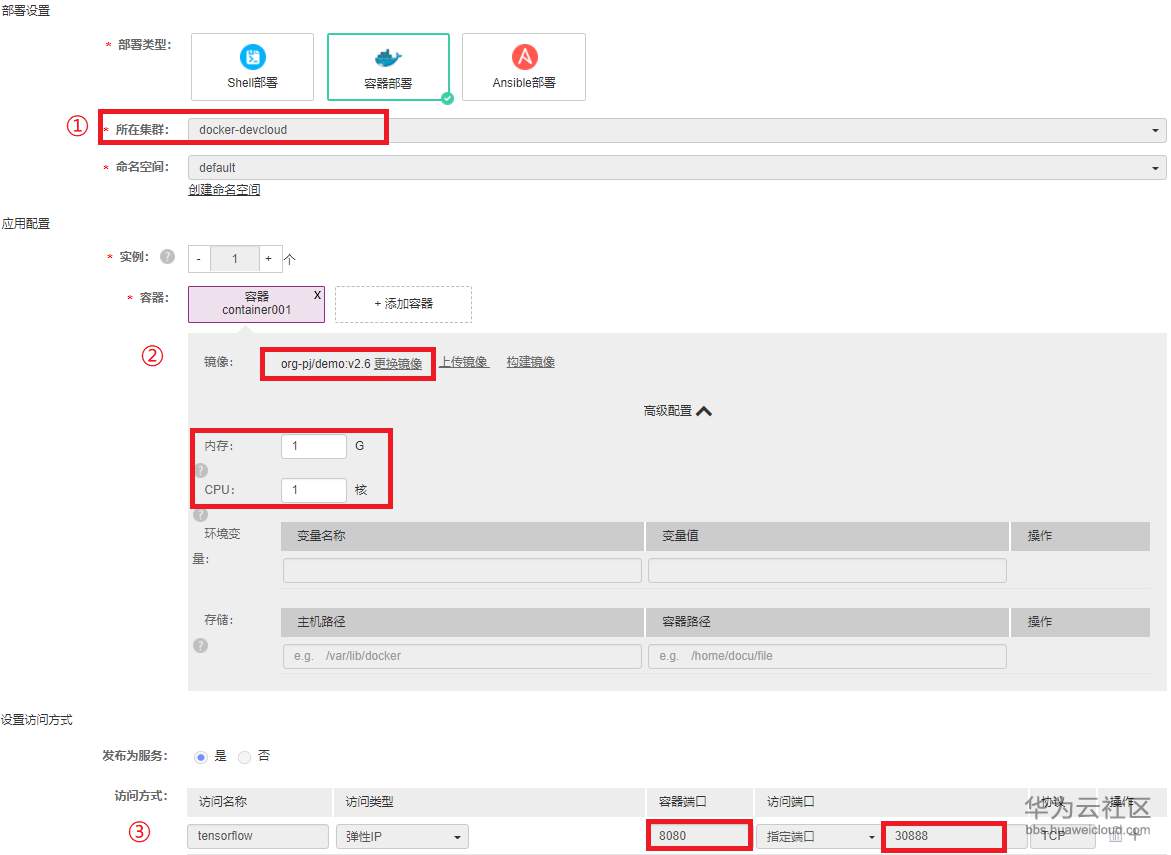Click the 访问端口 column header
Image resolution: width=1171 pixels, height=855 pixels.
(x=891, y=802)
